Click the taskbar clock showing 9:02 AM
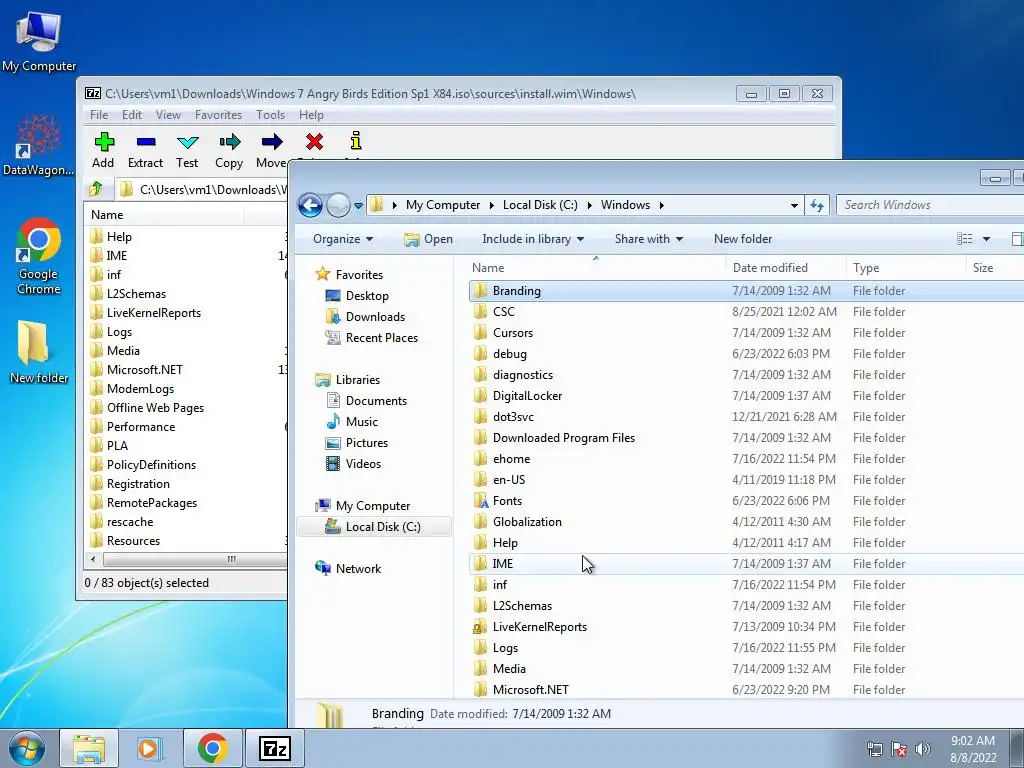This screenshot has height=768, width=1024. coord(972,741)
